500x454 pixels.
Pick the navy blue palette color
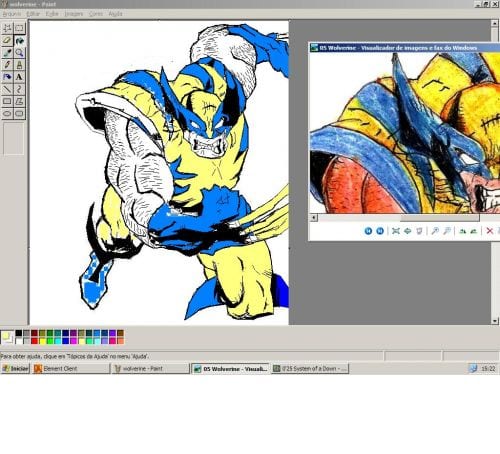point(66,333)
